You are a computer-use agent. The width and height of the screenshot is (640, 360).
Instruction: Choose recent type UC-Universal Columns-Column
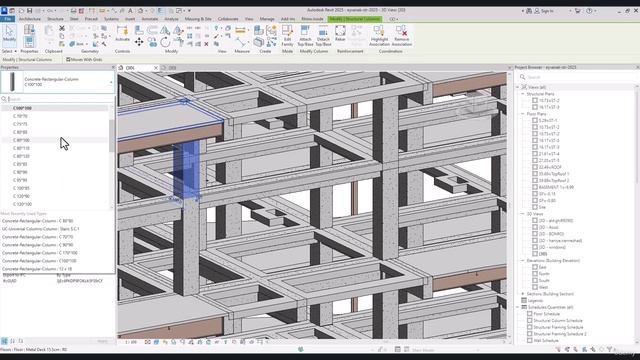click(41, 229)
